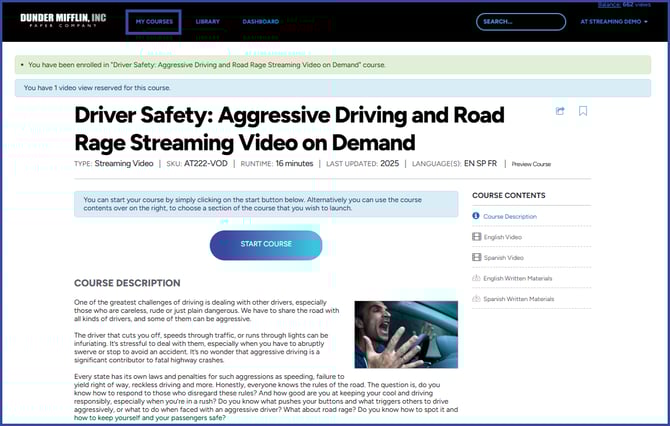Screen dimensions: 670x426
Task: Go to the Library tab
Action: click(x=208, y=21)
